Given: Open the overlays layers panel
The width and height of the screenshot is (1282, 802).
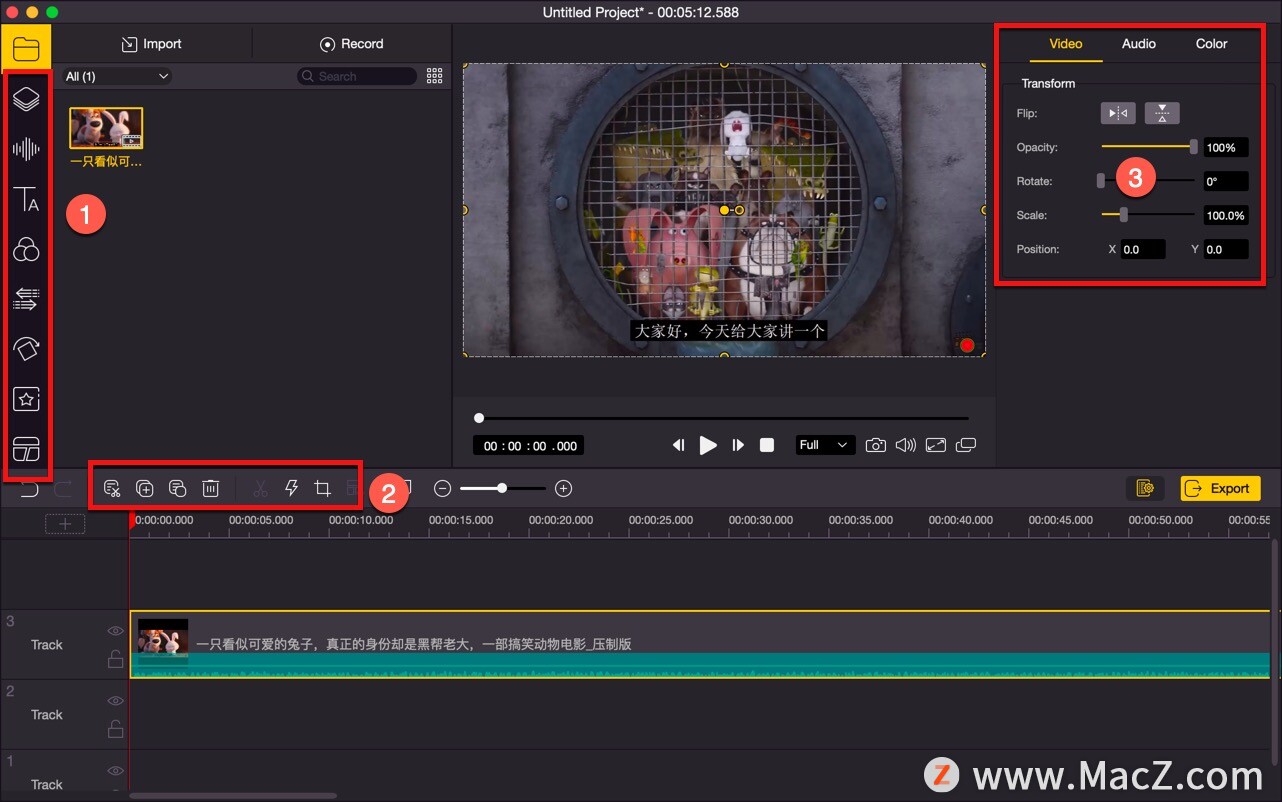Looking at the screenshot, I should tap(26, 98).
